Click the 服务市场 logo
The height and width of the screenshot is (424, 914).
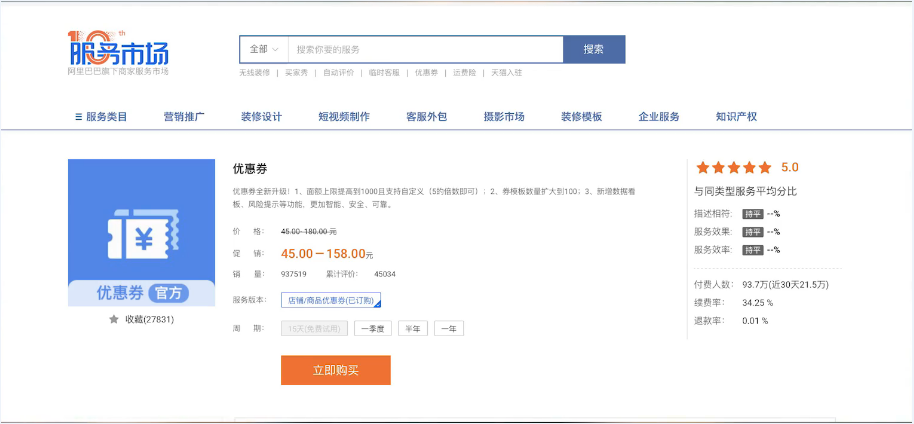pyautogui.click(x=118, y=50)
